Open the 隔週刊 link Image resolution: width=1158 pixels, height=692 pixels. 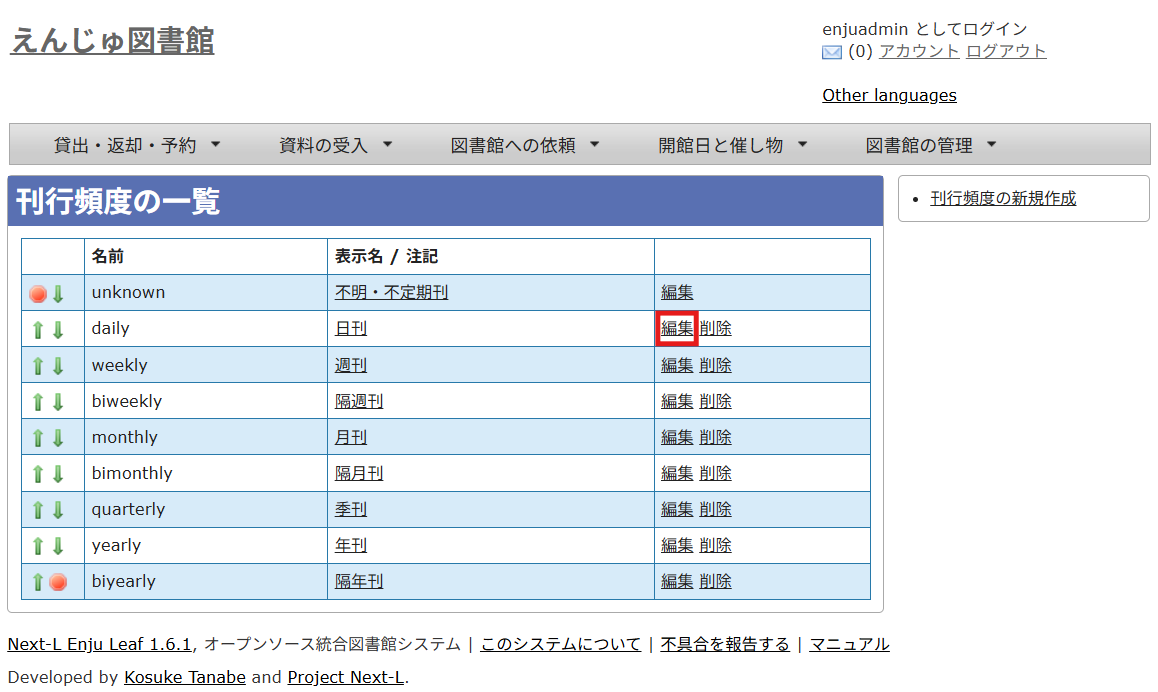click(x=359, y=401)
